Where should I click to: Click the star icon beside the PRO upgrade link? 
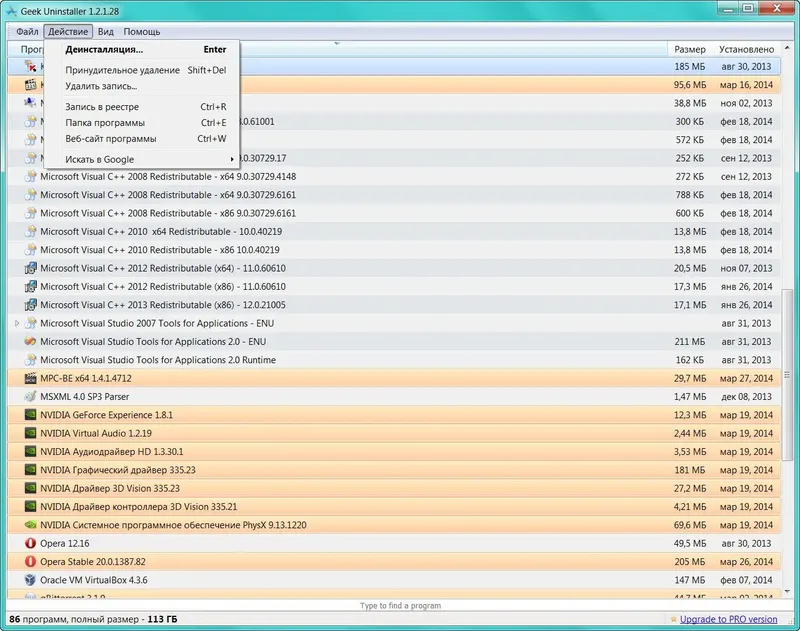coord(673,619)
